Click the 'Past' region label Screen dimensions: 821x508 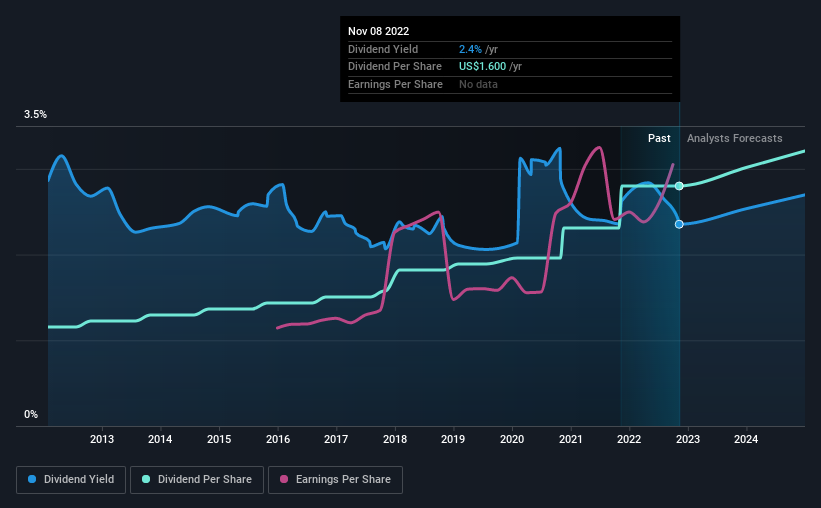click(659, 138)
